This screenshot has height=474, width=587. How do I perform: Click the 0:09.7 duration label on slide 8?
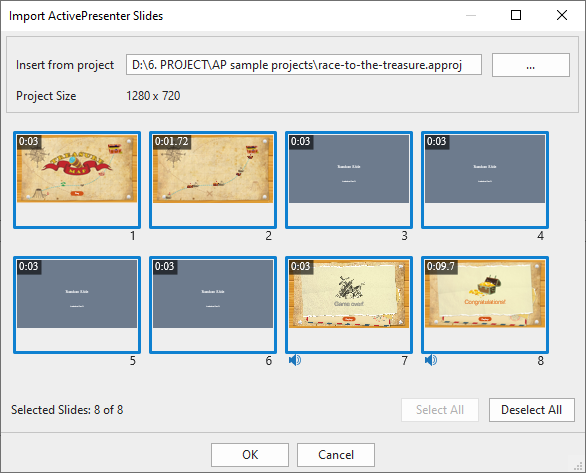point(441,266)
